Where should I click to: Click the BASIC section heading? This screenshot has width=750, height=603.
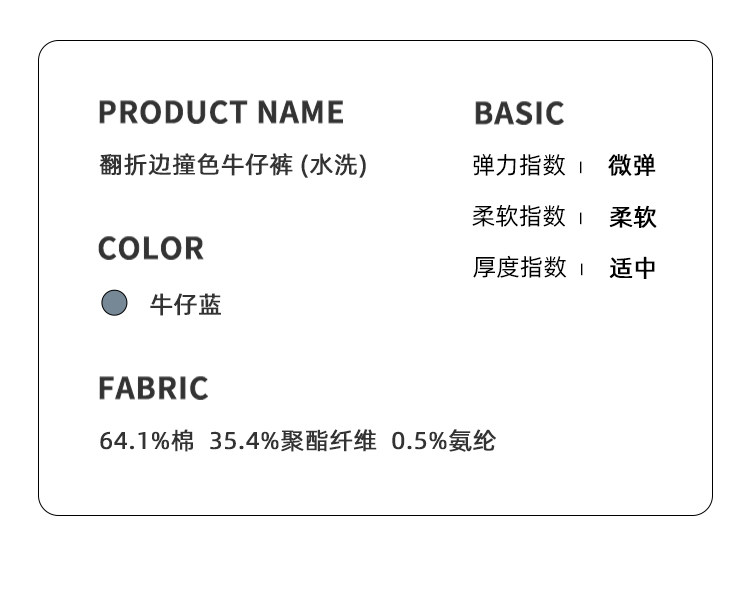(519, 113)
